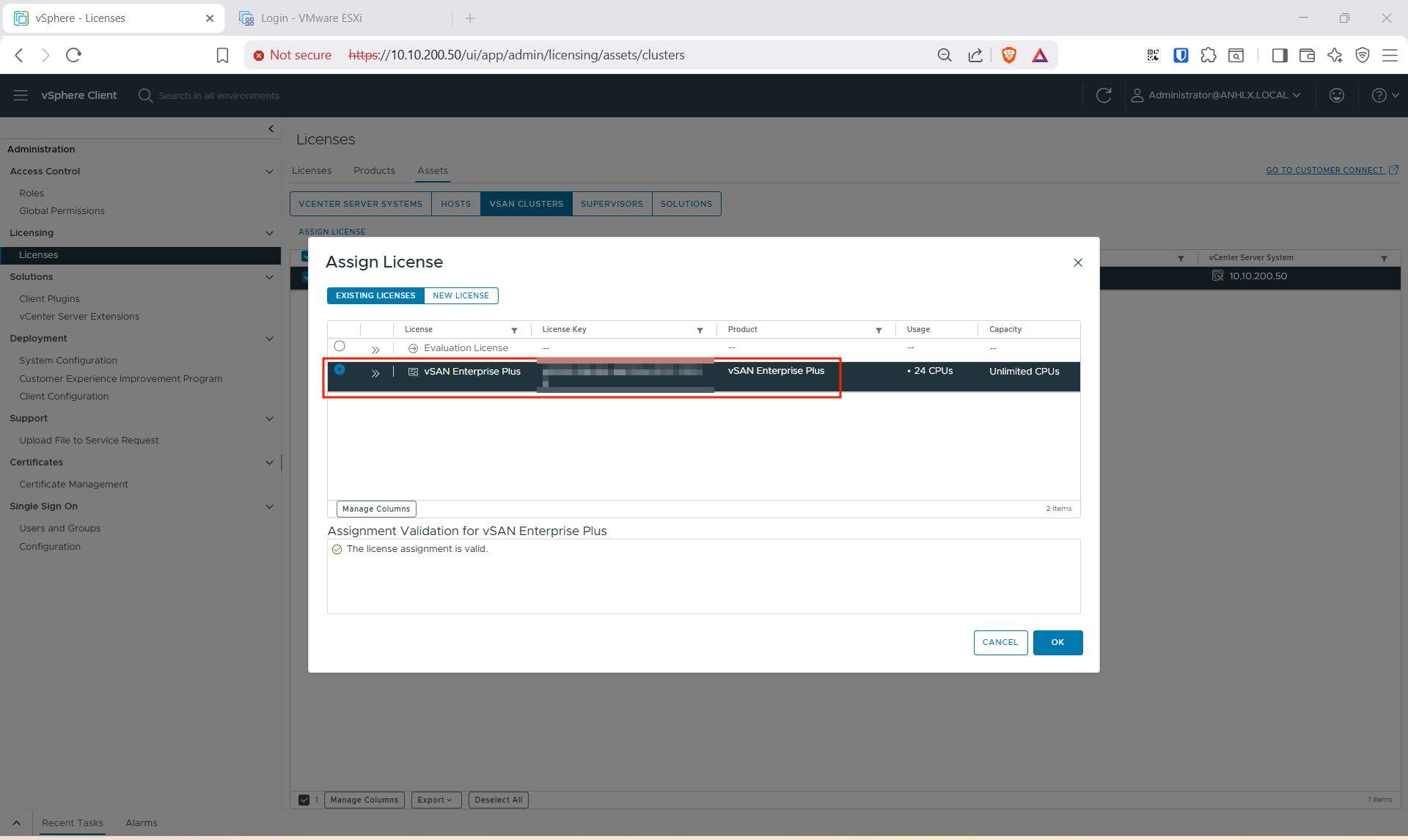This screenshot has height=840, width=1408.
Task: Refresh the vSphere Client view
Action: click(x=1104, y=95)
